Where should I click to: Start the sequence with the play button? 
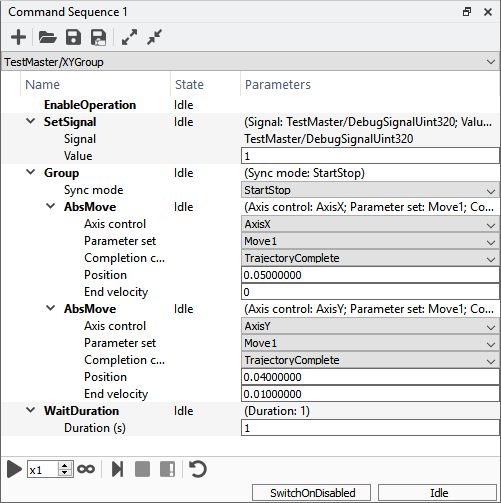14,469
